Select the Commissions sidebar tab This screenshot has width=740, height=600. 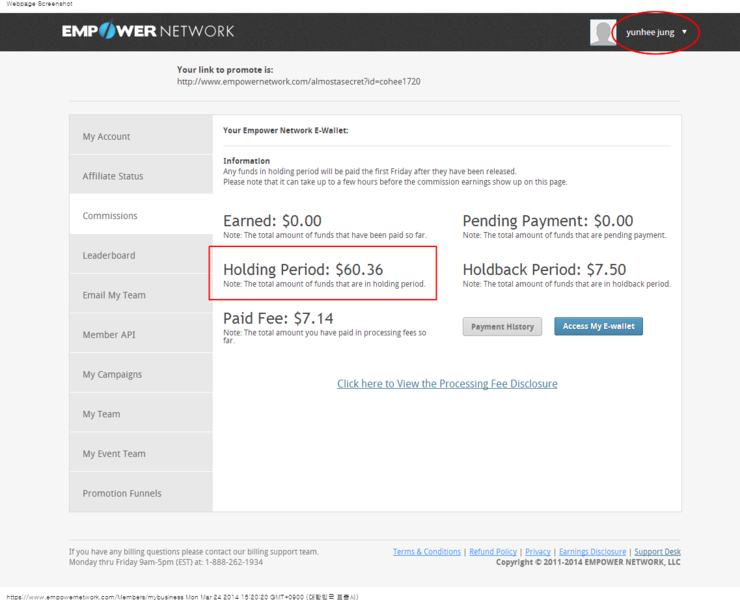(x=141, y=216)
